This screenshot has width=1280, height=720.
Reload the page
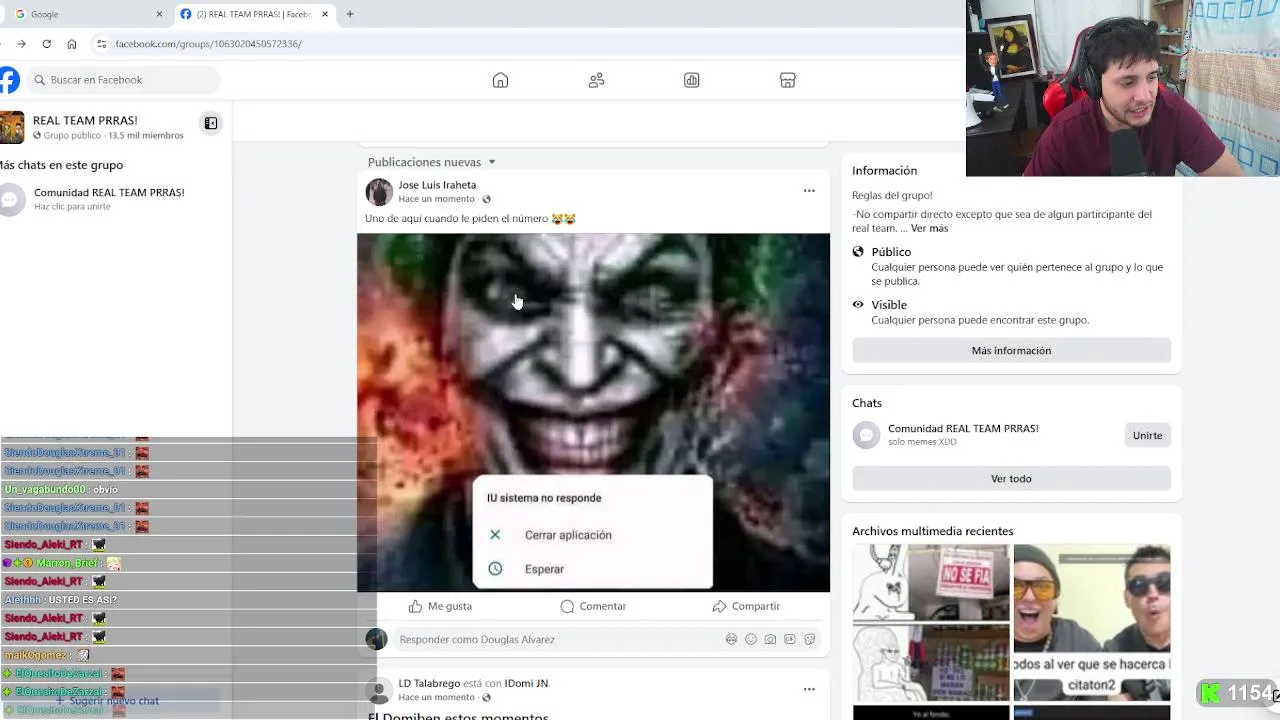click(x=46, y=44)
